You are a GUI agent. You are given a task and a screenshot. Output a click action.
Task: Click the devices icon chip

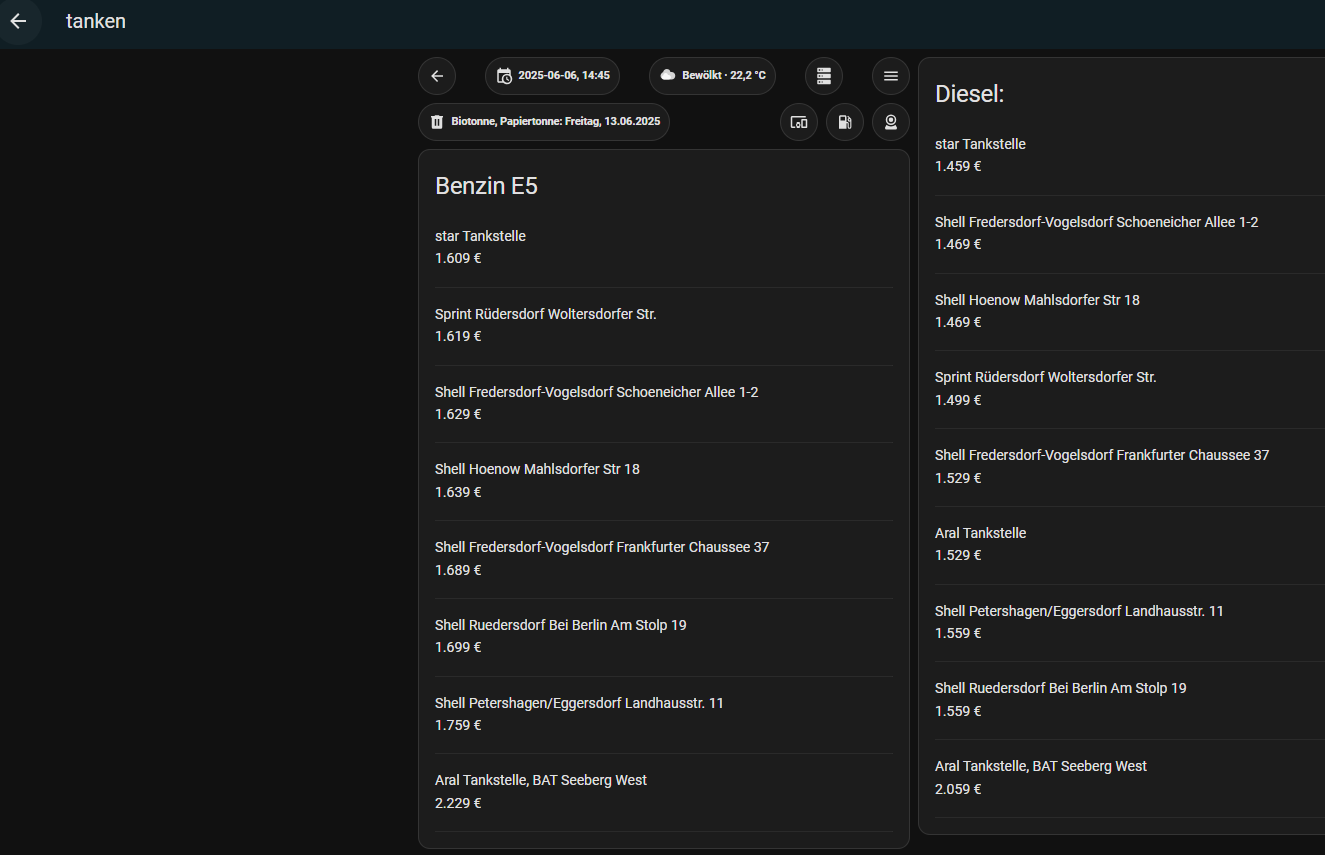799,122
